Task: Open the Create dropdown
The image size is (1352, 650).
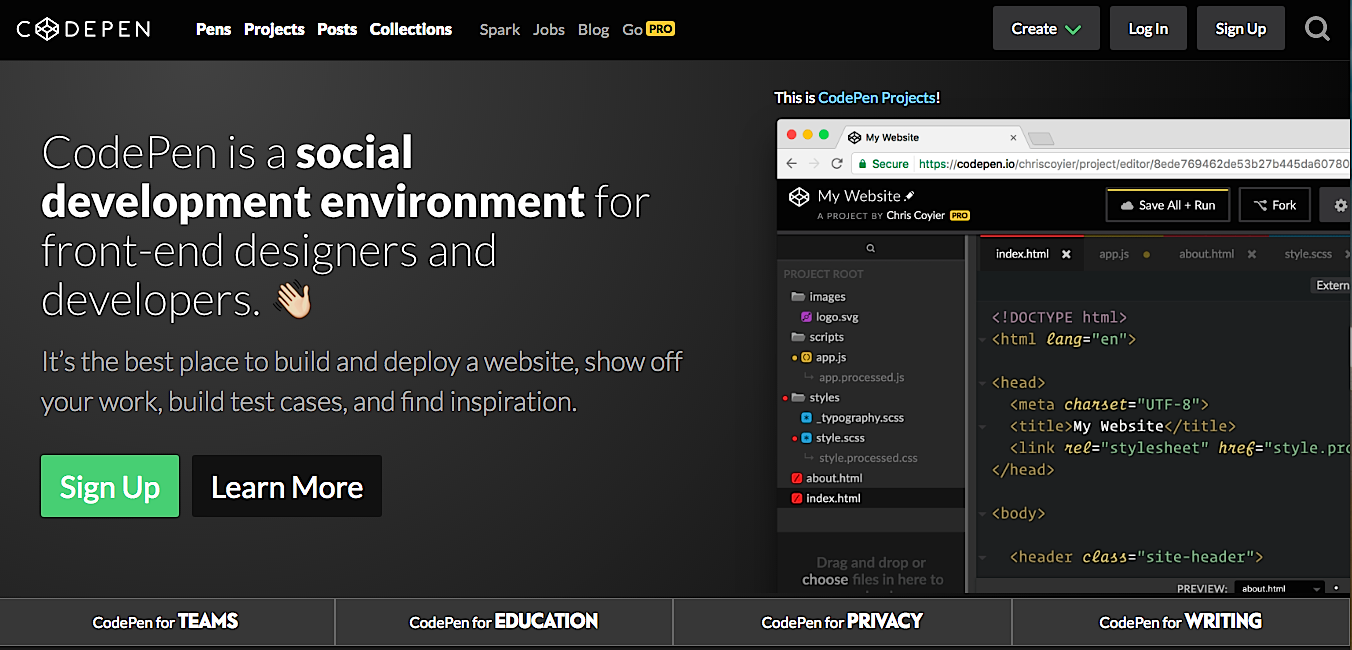Action: tap(1046, 28)
